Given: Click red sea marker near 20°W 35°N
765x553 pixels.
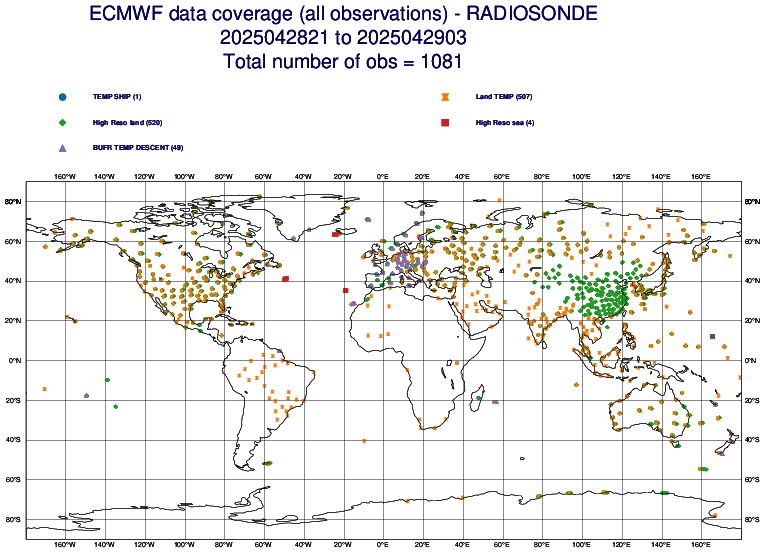Looking at the screenshot, I should coord(345,290).
